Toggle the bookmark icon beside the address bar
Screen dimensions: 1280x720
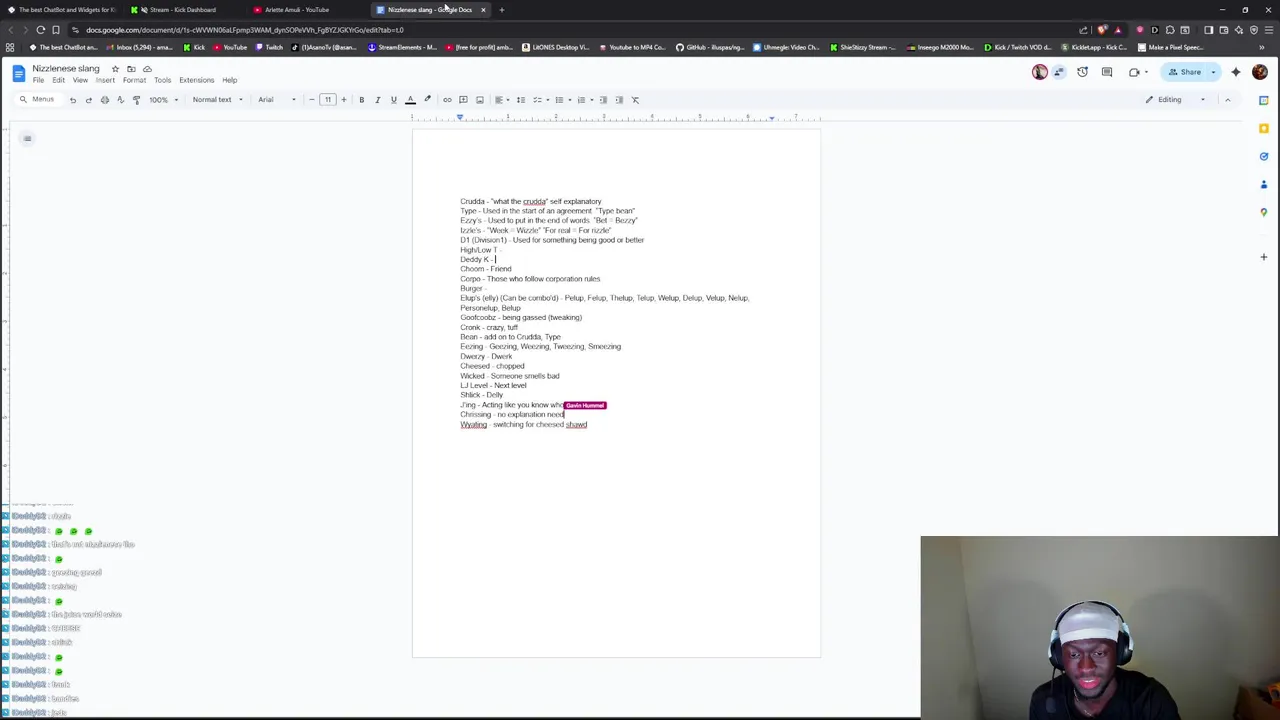(x=56, y=30)
